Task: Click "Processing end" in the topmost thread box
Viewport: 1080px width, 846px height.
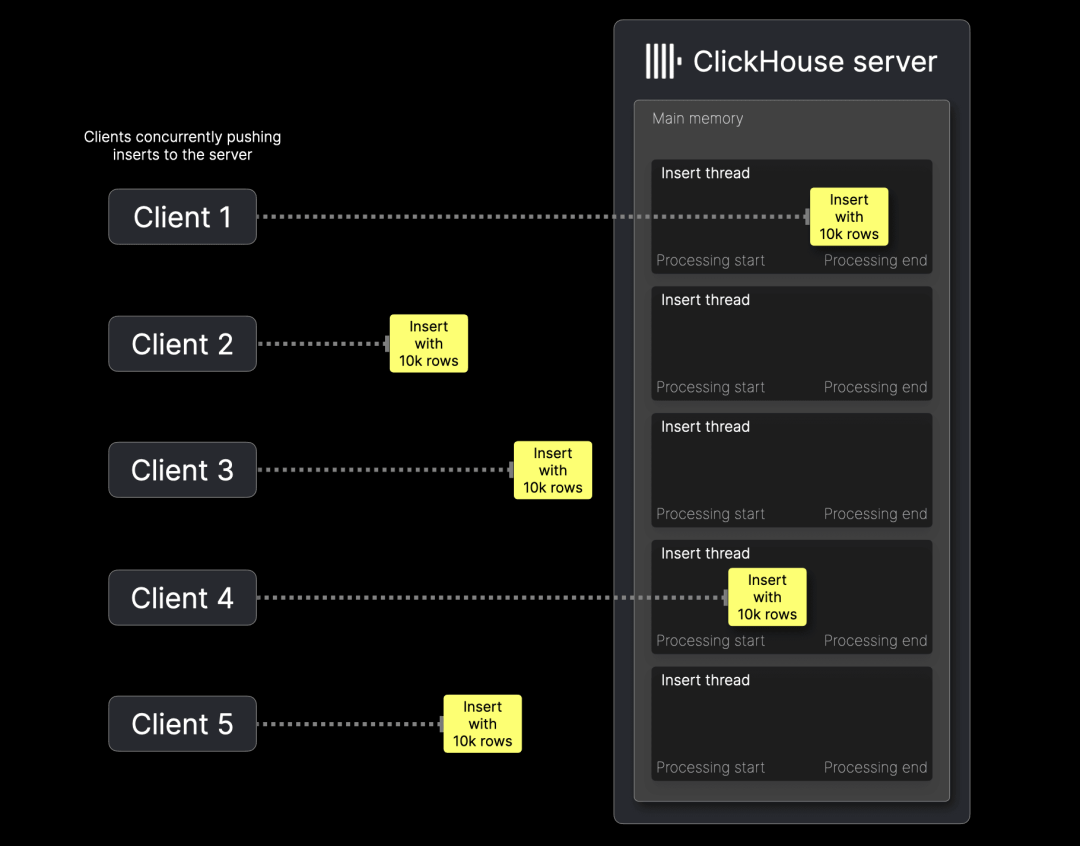Action: coord(875,260)
